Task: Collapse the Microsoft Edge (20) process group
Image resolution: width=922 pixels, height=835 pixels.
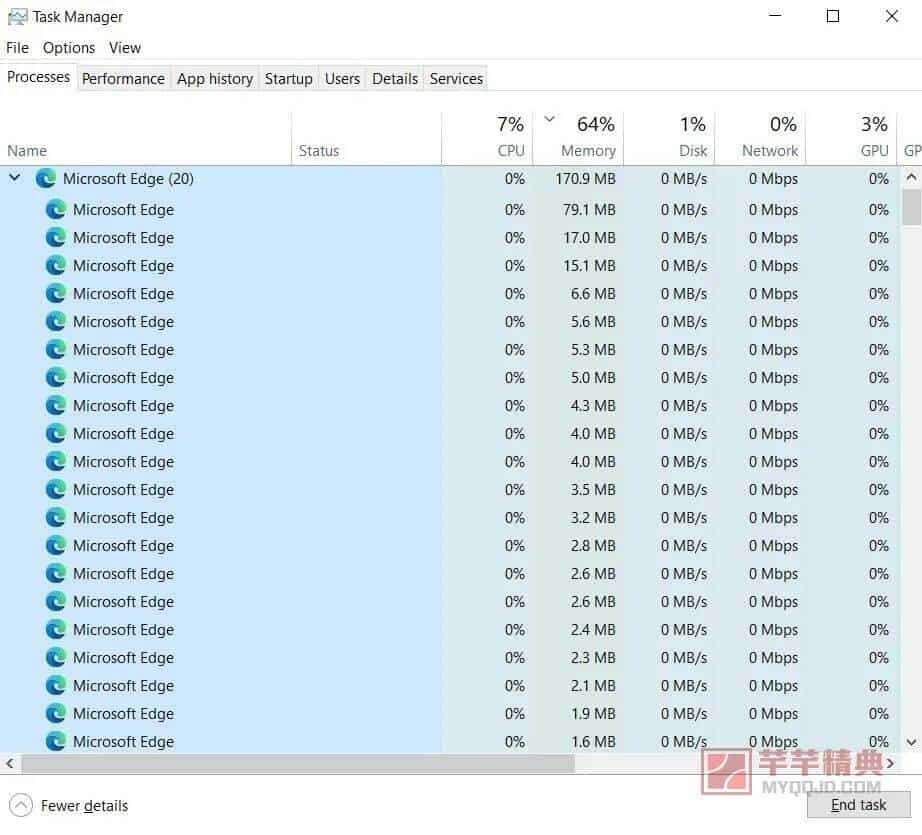Action: (x=15, y=178)
